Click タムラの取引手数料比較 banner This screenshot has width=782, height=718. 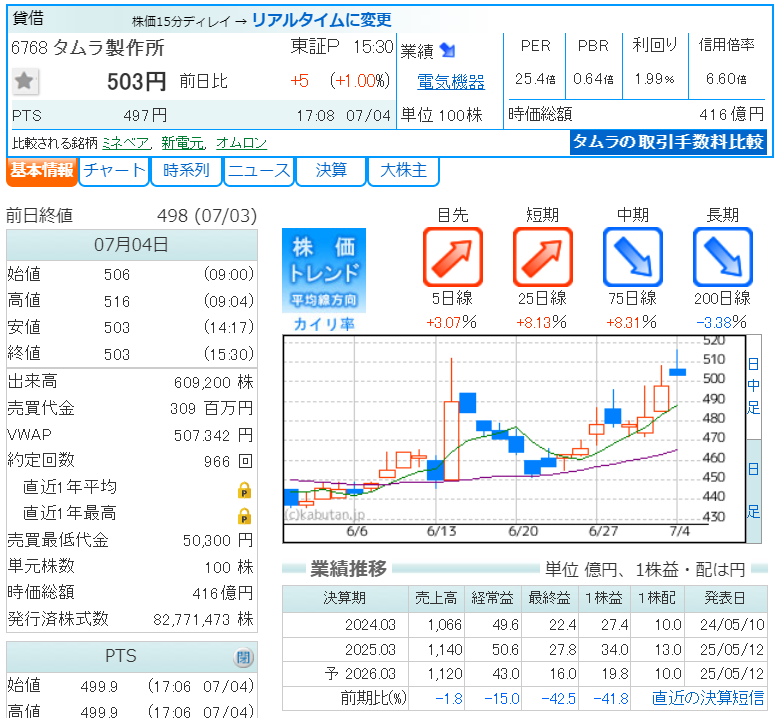[668, 143]
